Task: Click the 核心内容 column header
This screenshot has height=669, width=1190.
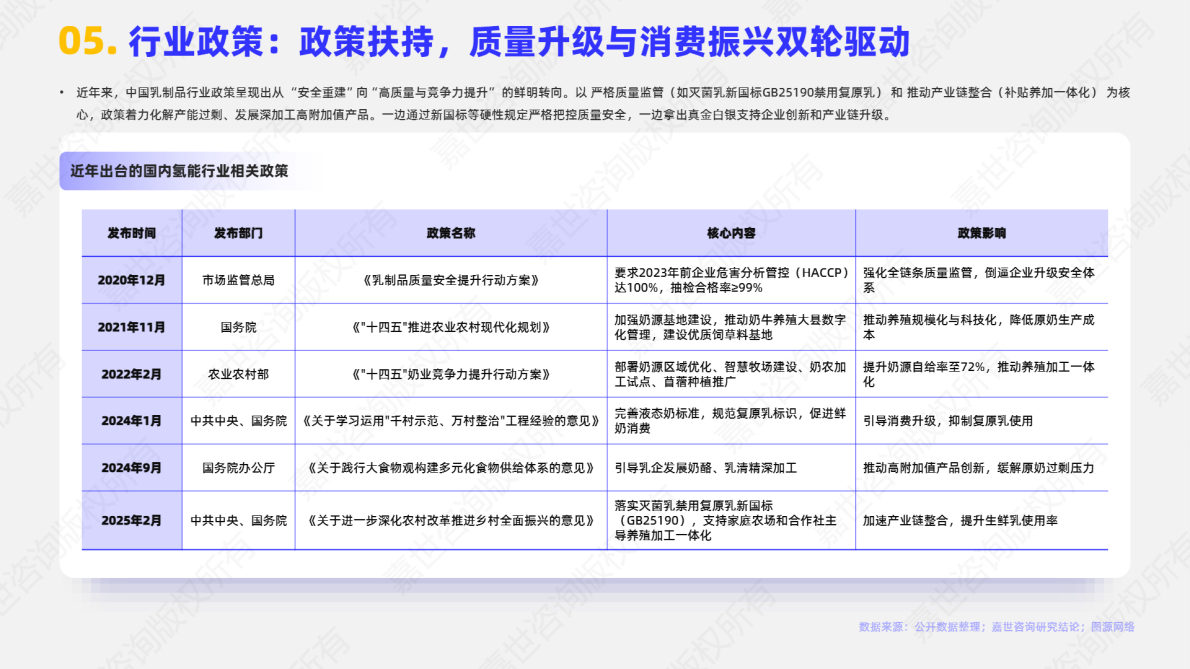Action: coord(730,232)
